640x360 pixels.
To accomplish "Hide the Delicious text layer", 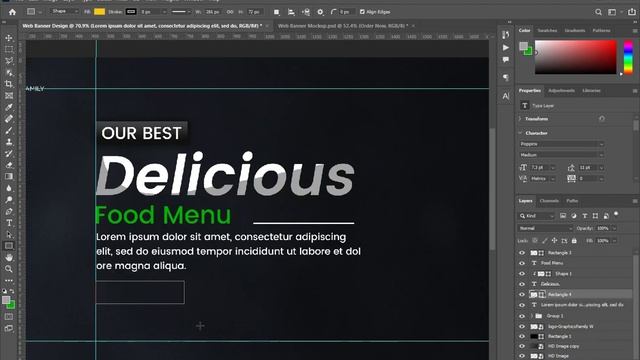I will 522,284.
